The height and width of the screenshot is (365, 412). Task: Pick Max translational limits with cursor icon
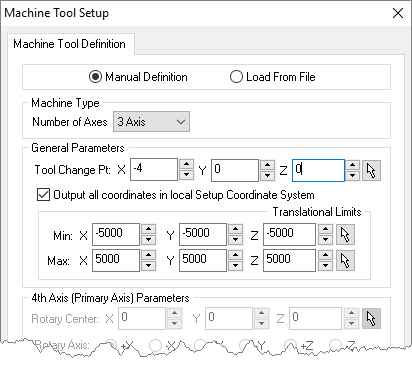click(x=345, y=260)
